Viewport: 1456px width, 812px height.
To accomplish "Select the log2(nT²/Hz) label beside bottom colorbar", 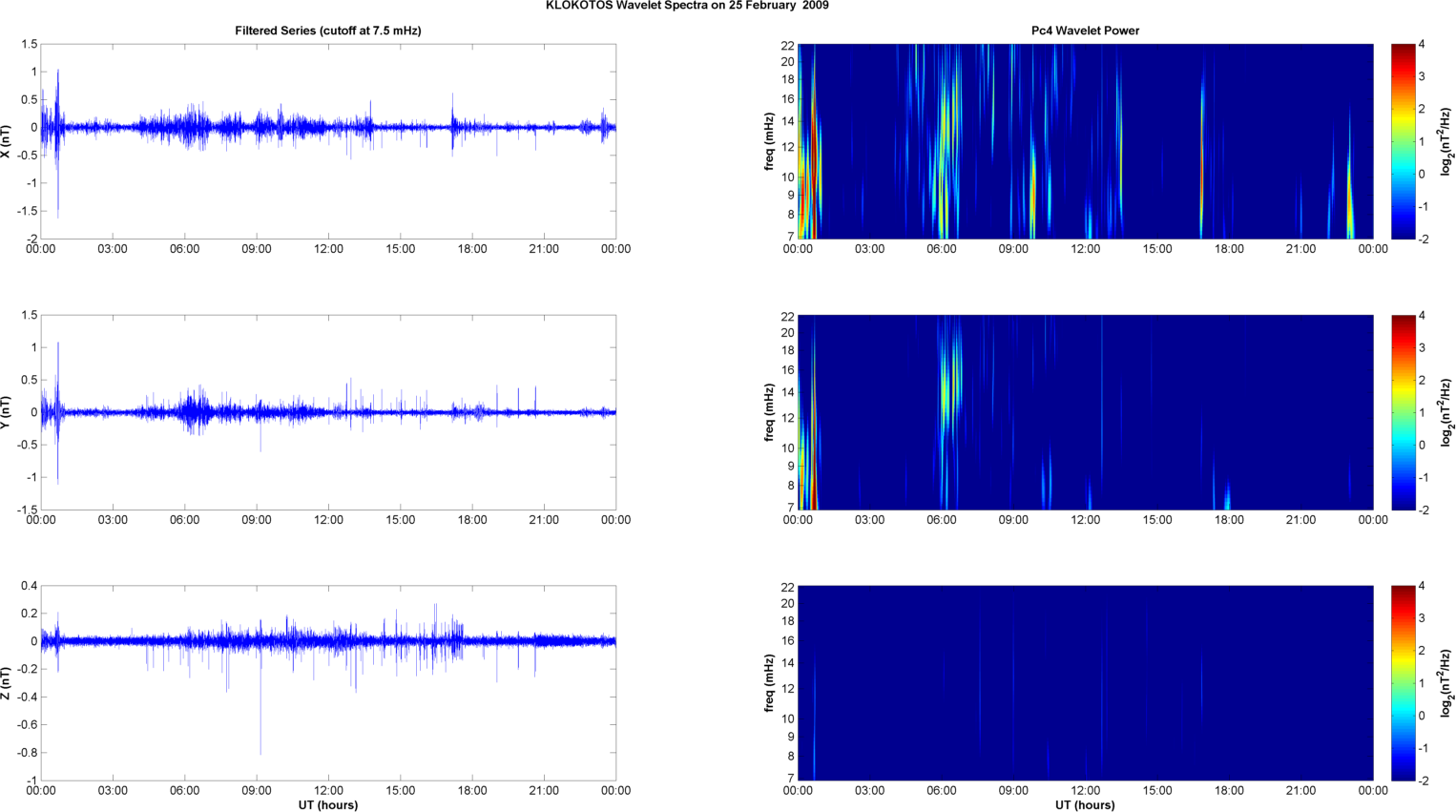I will coord(1446,683).
